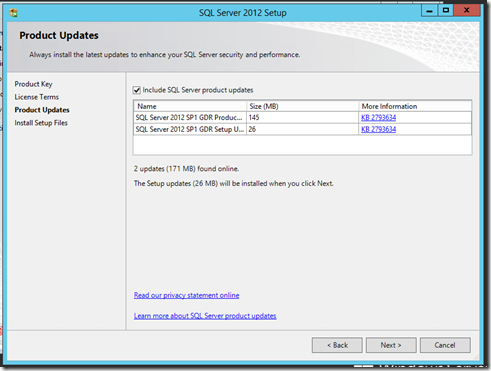The image size is (491, 371).
Task: Click the Size (MB) column header
Action: [302, 106]
